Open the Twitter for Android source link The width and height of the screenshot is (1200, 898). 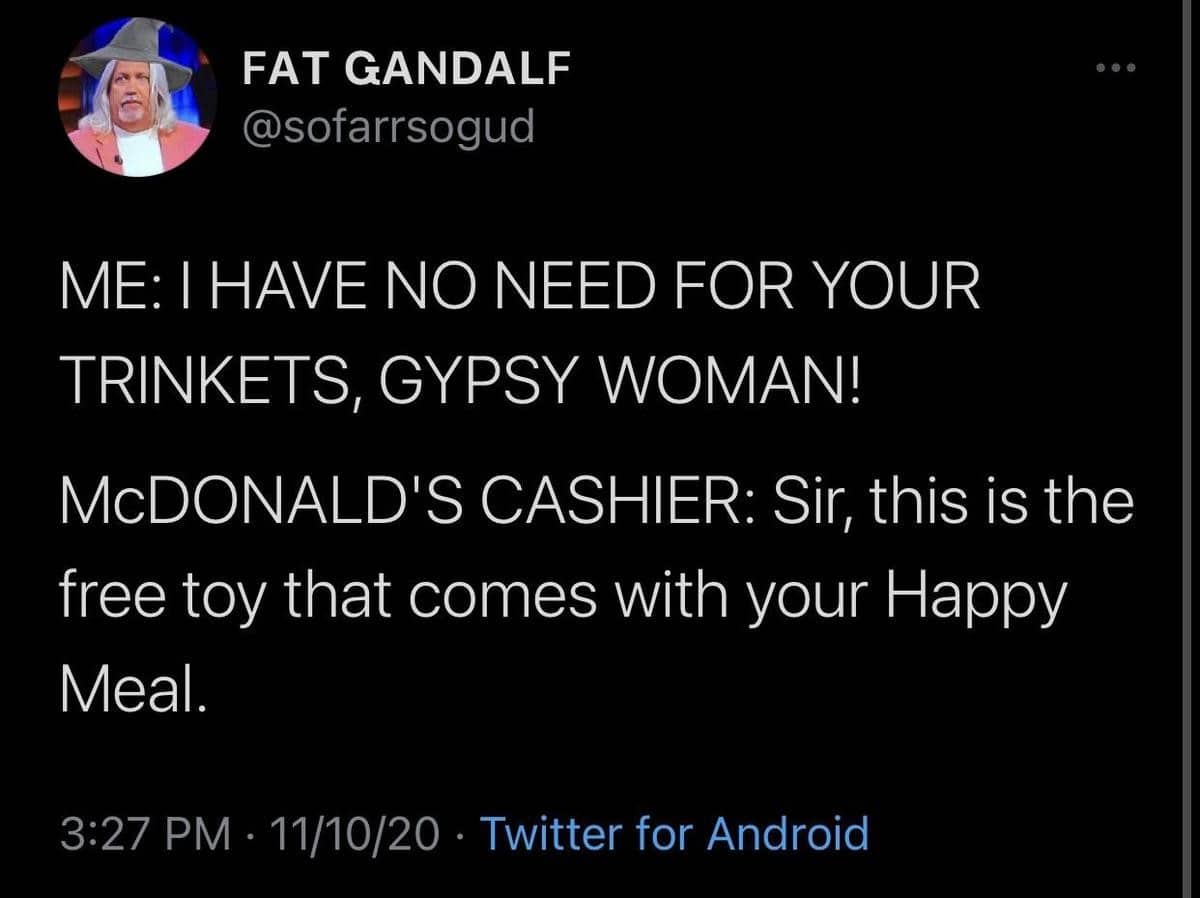(x=675, y=832)
